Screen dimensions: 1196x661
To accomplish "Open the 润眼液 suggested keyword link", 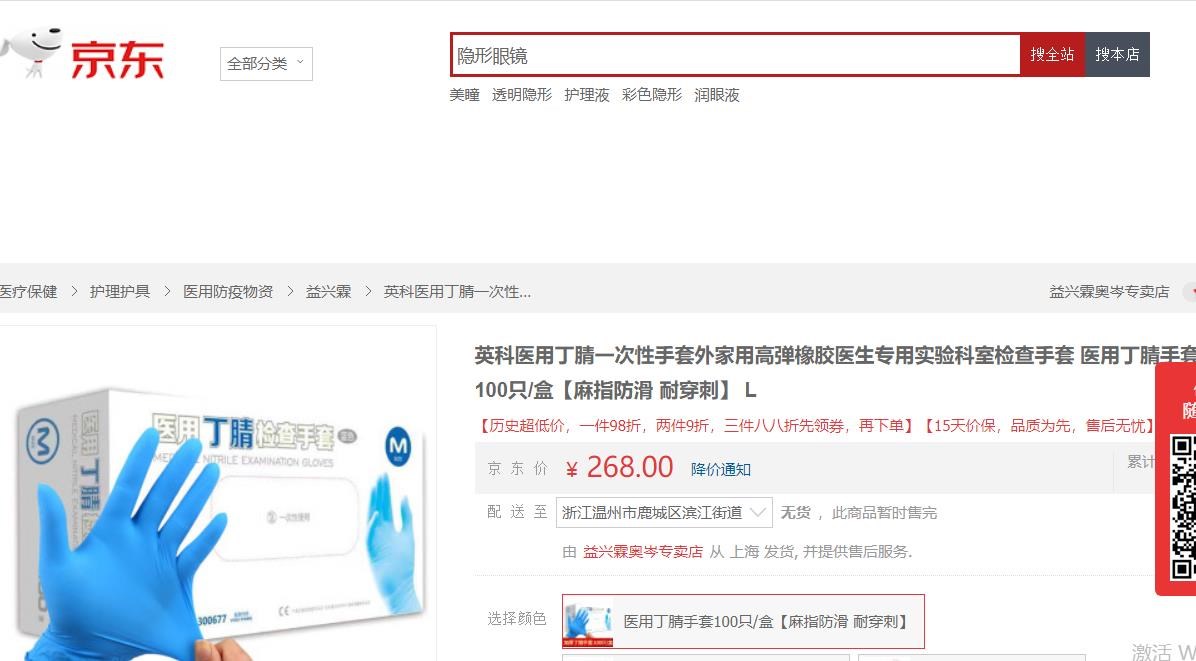I will click(716, 95).
